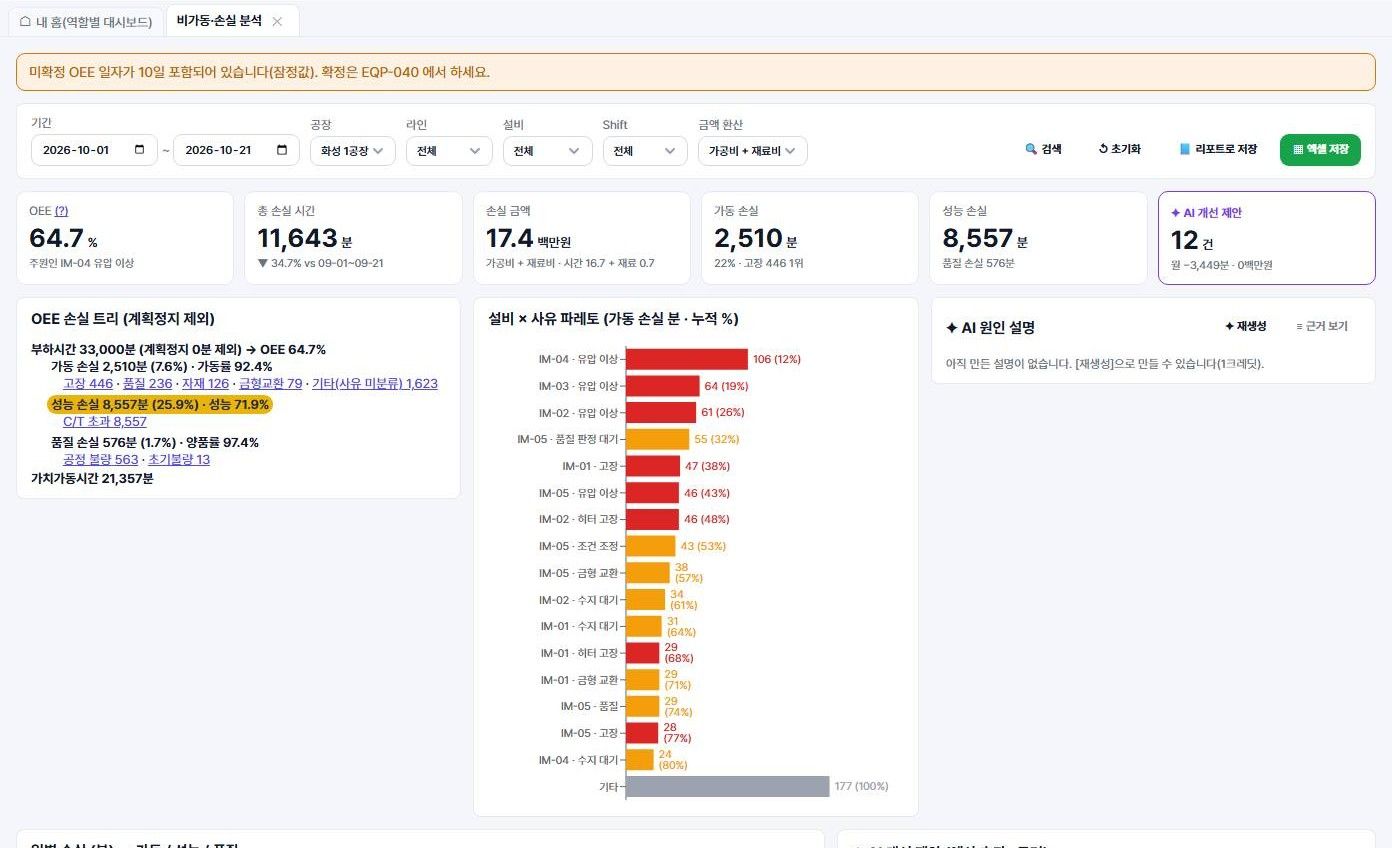This screenshot has height=848, width=1392.
Task: Click the start date field 2026-10-01
Action: [x=95, y=150]
